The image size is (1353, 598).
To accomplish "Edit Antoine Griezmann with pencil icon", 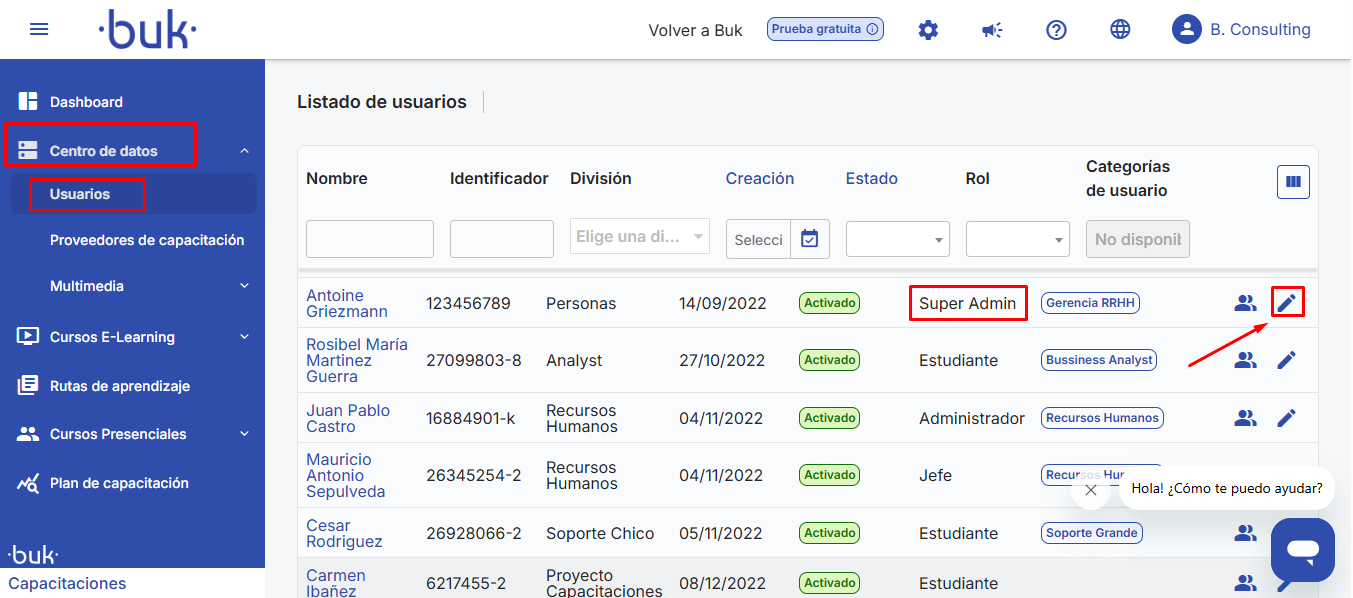I will (1287, 302).
